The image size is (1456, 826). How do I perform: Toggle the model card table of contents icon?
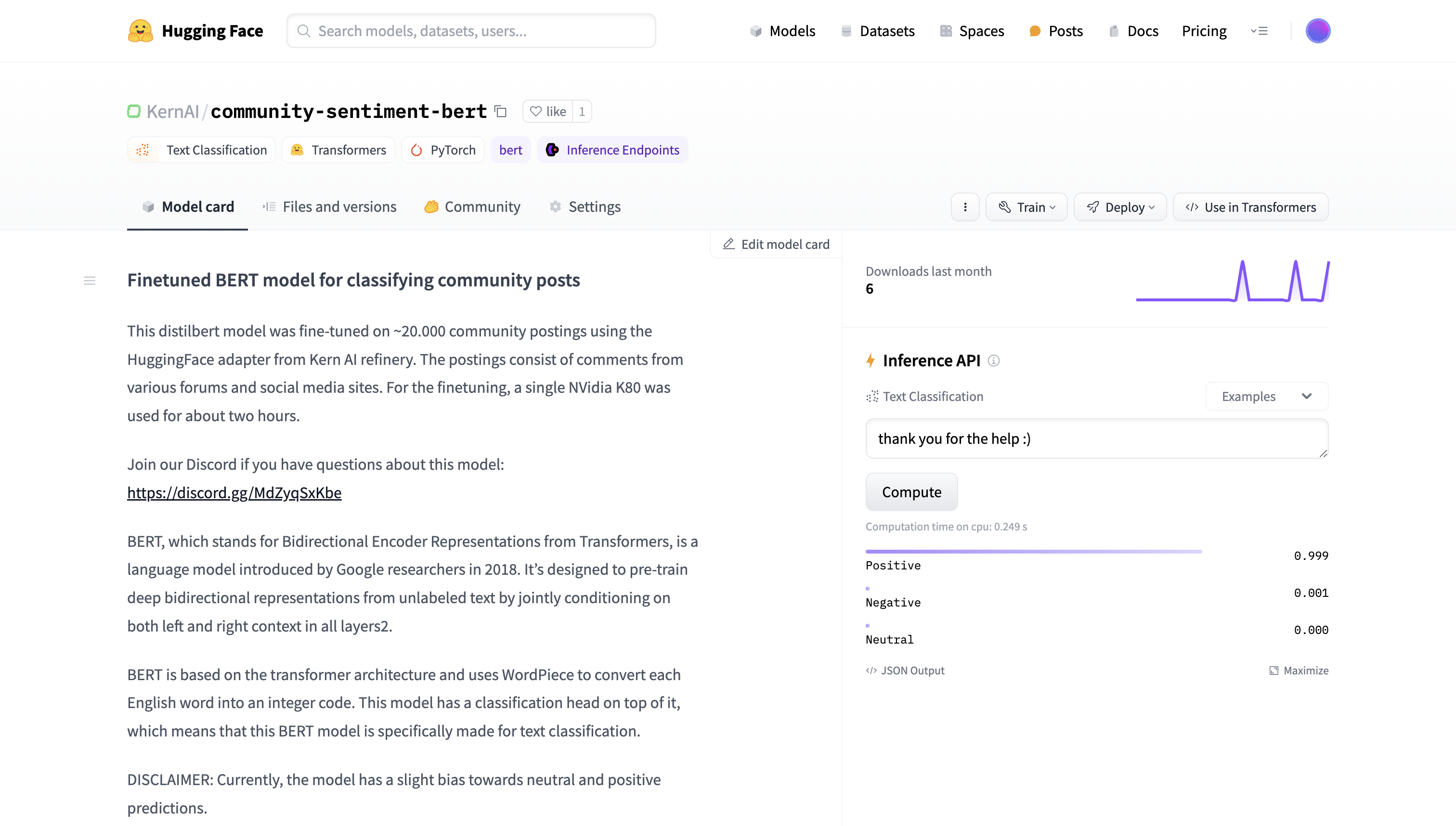[90, 280]
